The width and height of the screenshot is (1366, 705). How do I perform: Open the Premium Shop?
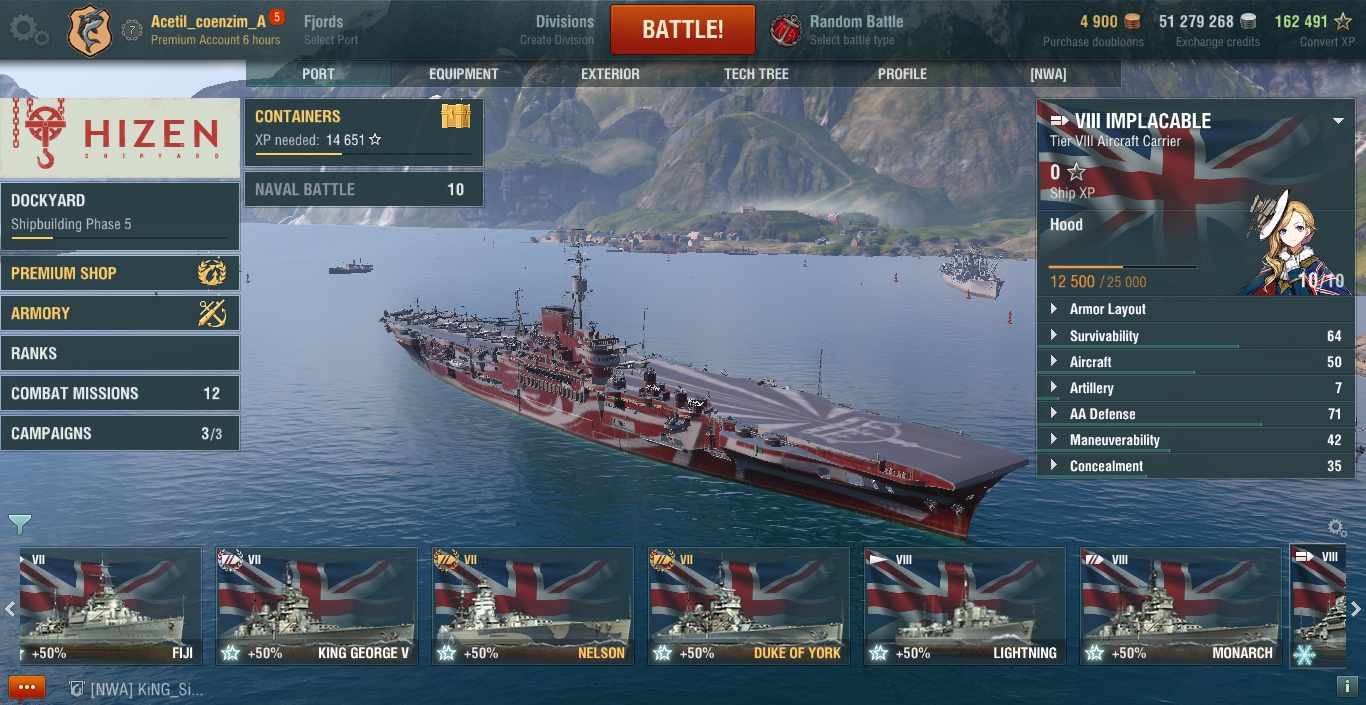(120, 273)
